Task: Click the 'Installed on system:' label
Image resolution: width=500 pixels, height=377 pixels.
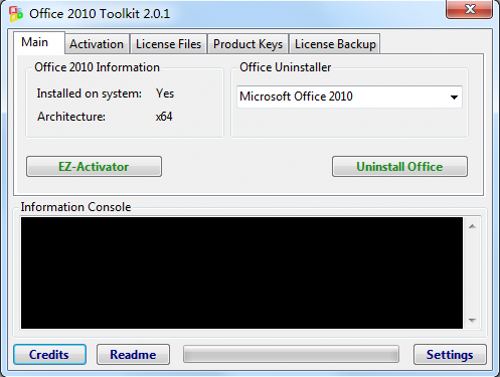Action: pos(89,93)
